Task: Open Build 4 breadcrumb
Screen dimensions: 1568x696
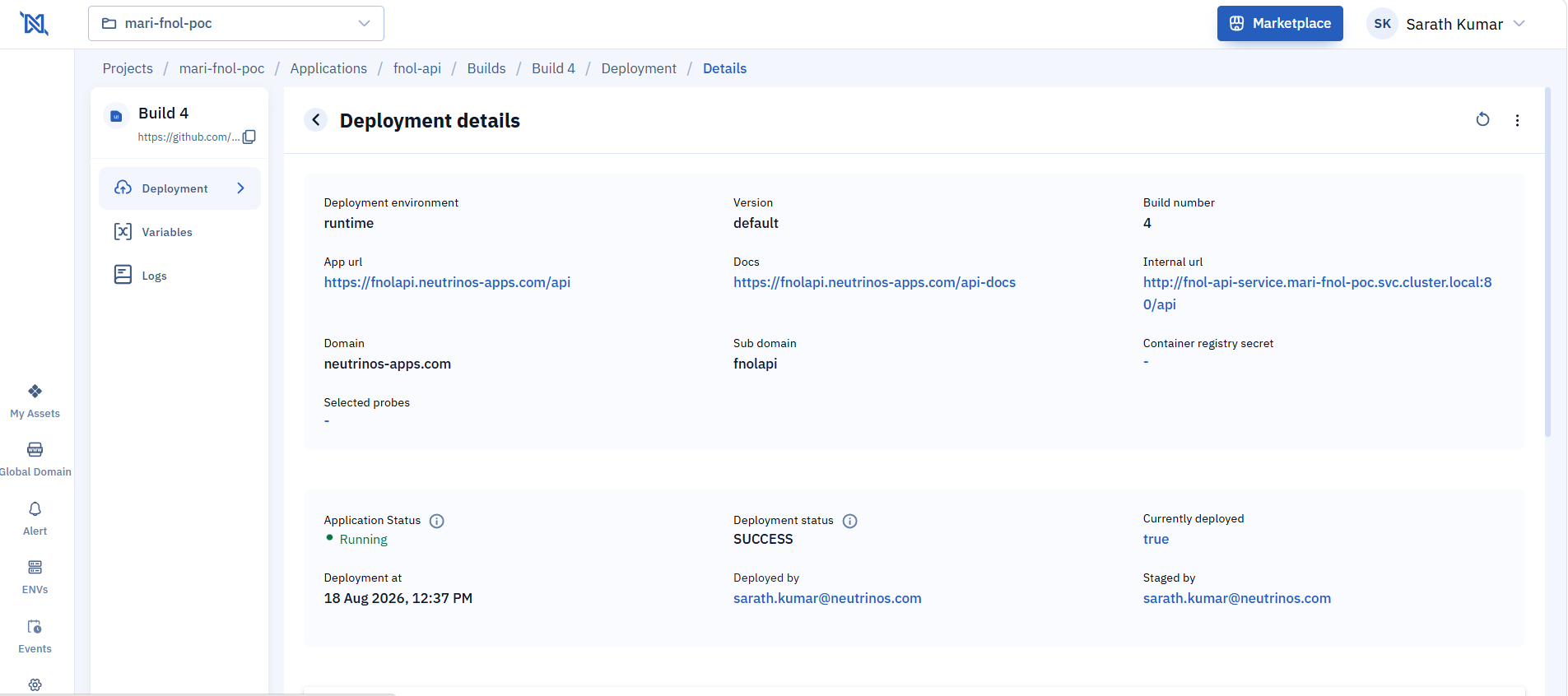Action: pyautogui.click(x=553, y=68)
